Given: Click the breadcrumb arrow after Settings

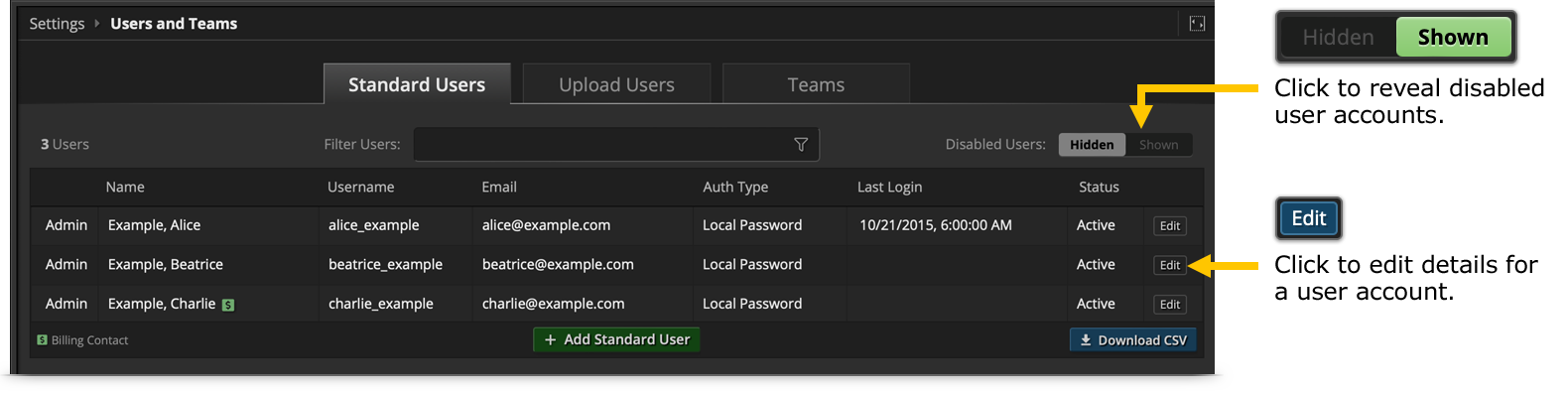Looking at the screenshot, I should pyautogui.click(x=97, y=23).
